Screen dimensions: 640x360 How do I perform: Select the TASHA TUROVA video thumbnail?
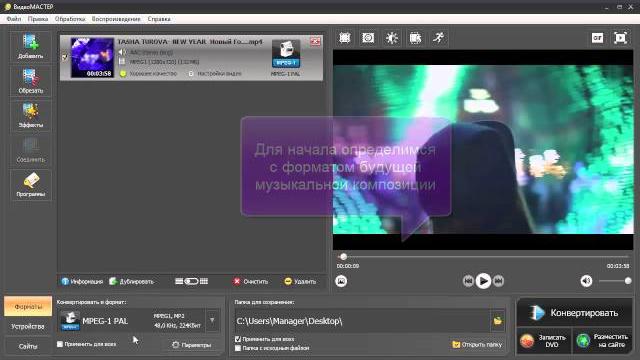pos(92,58)
